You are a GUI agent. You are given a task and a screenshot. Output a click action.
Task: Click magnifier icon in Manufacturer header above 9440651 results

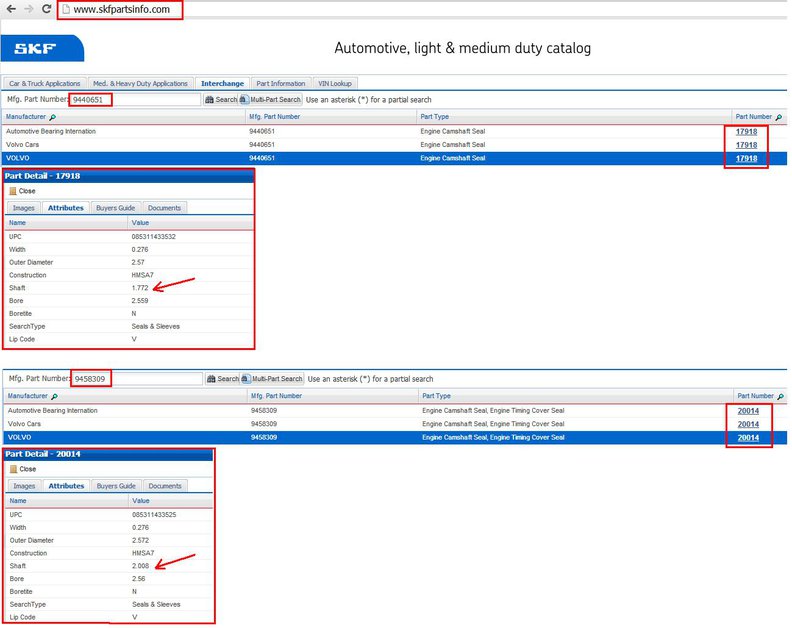click(x=53, y=117)
